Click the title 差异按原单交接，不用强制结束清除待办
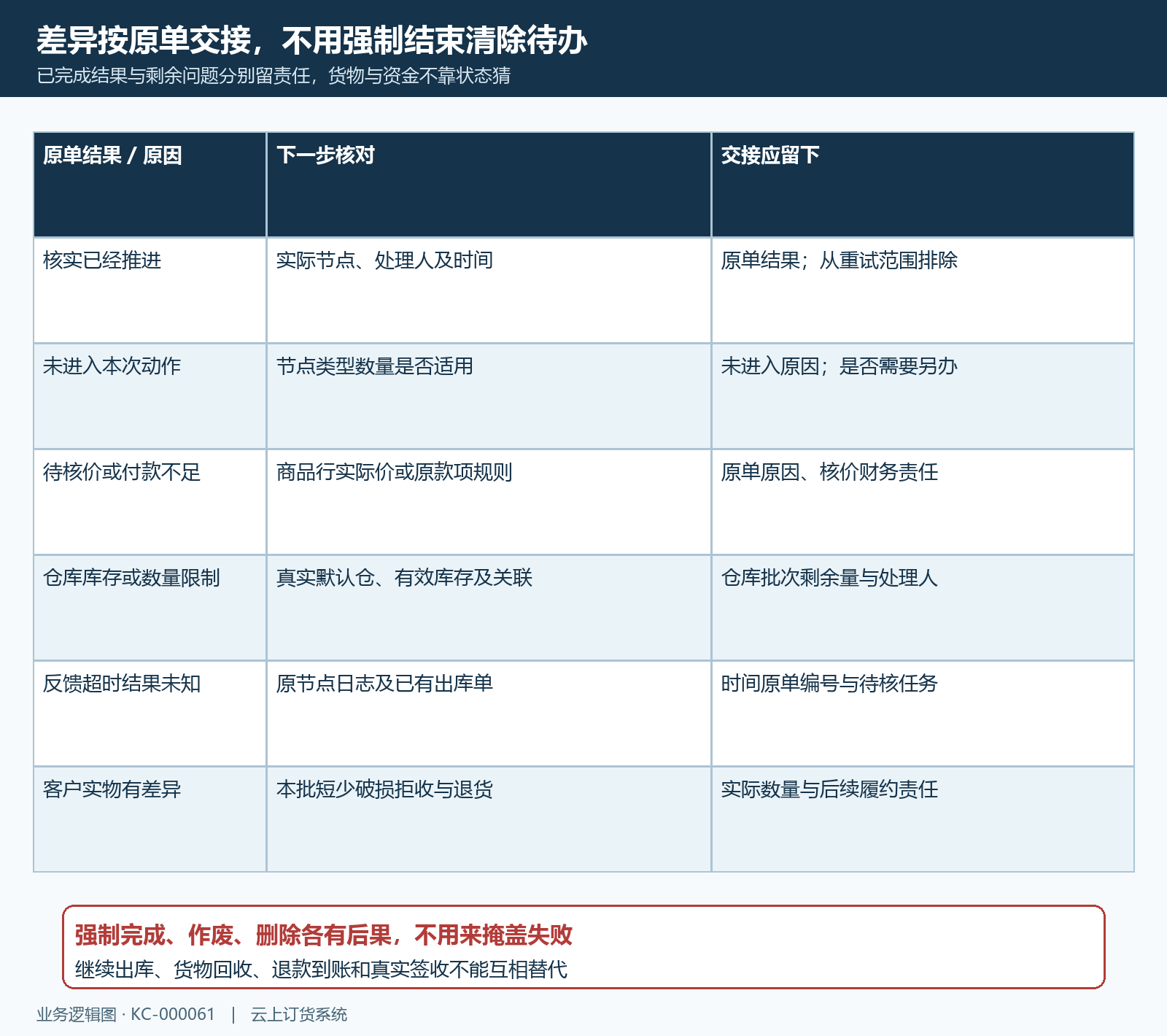Screen dimensions: 1167x1036 tap(312, 39)
